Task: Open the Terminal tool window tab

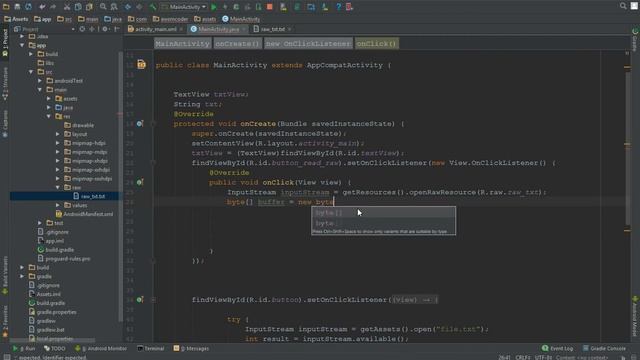Action: tap(151, 348)
